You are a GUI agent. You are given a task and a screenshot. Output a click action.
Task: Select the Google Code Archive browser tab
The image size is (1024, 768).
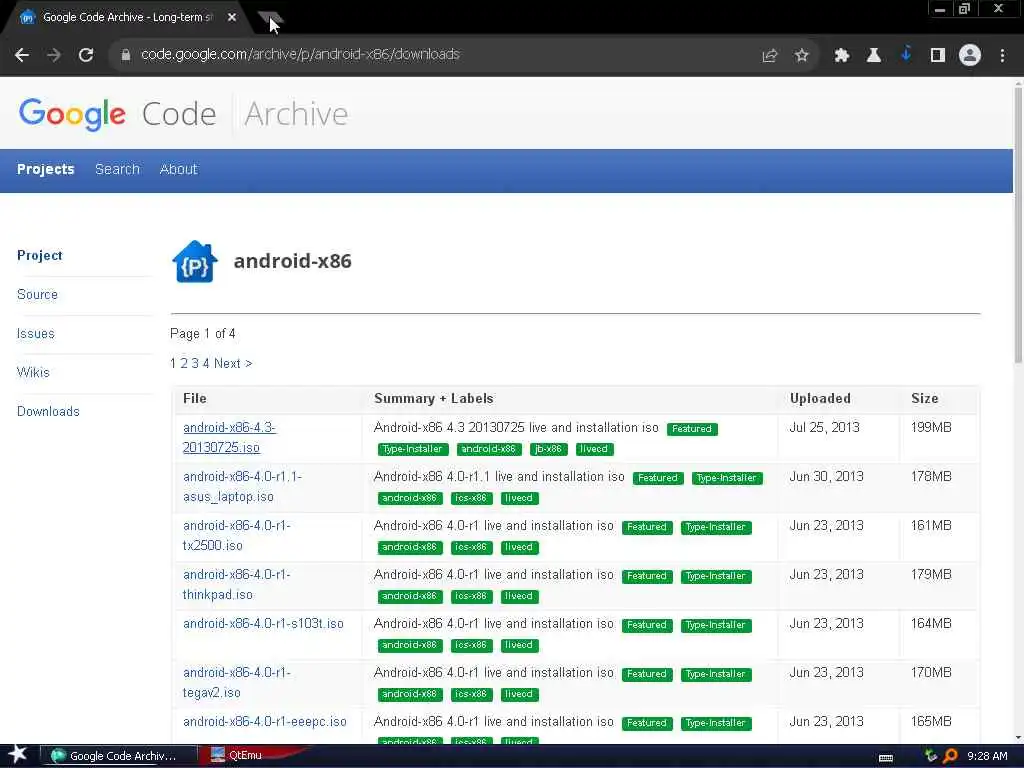[127, 18]
